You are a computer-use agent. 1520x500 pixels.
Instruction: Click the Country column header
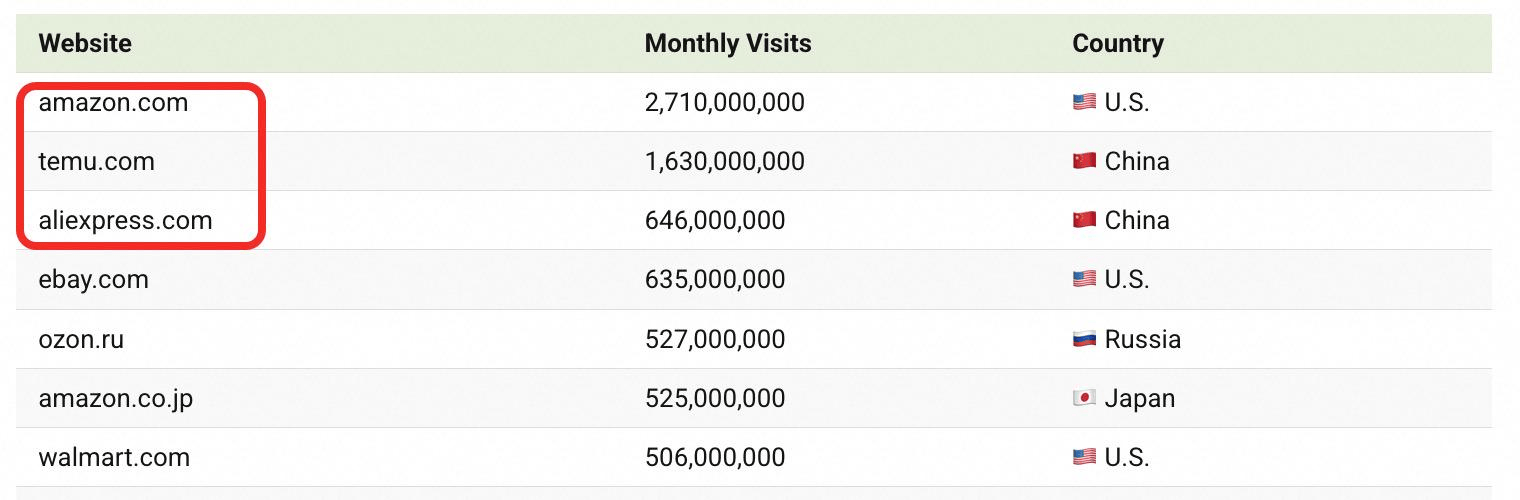coord(1118,44)
